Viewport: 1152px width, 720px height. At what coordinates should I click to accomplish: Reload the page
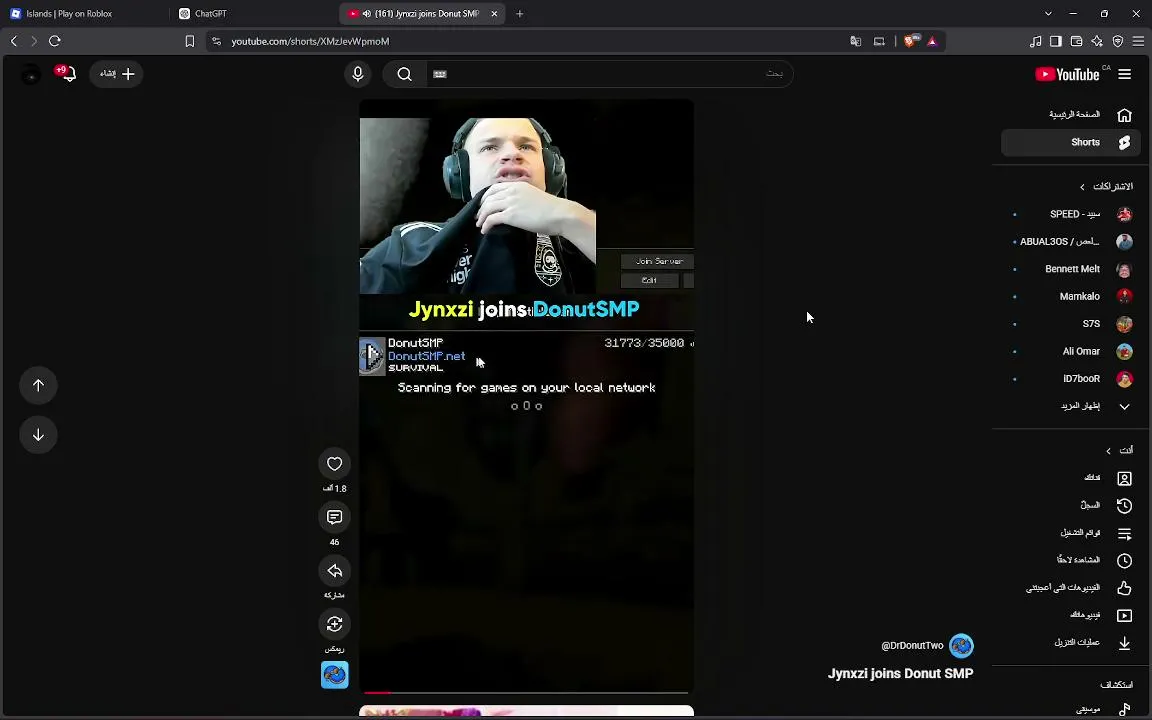[x=54, y=41]
